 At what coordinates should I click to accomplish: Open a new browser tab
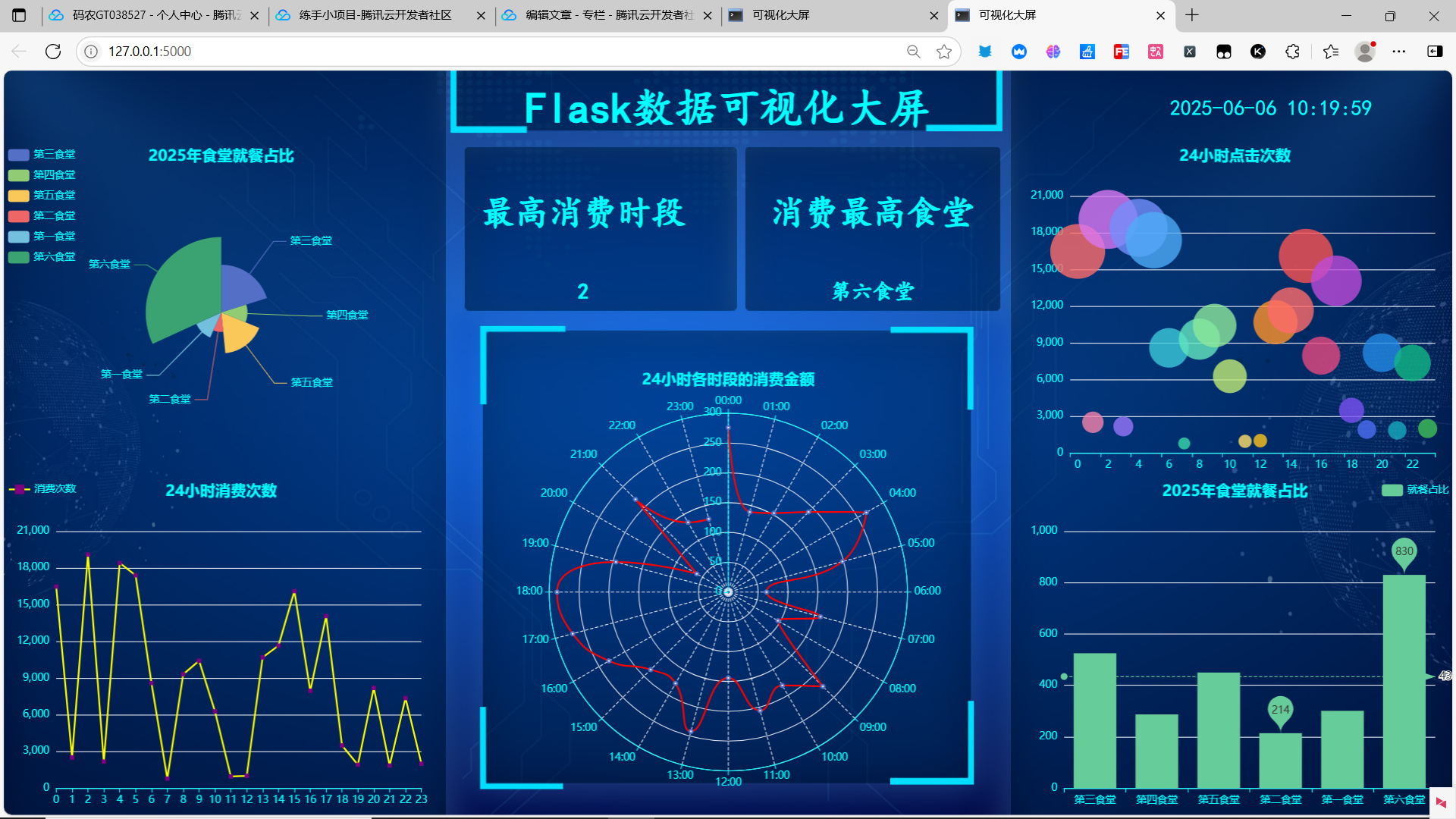pos(1192,15)
